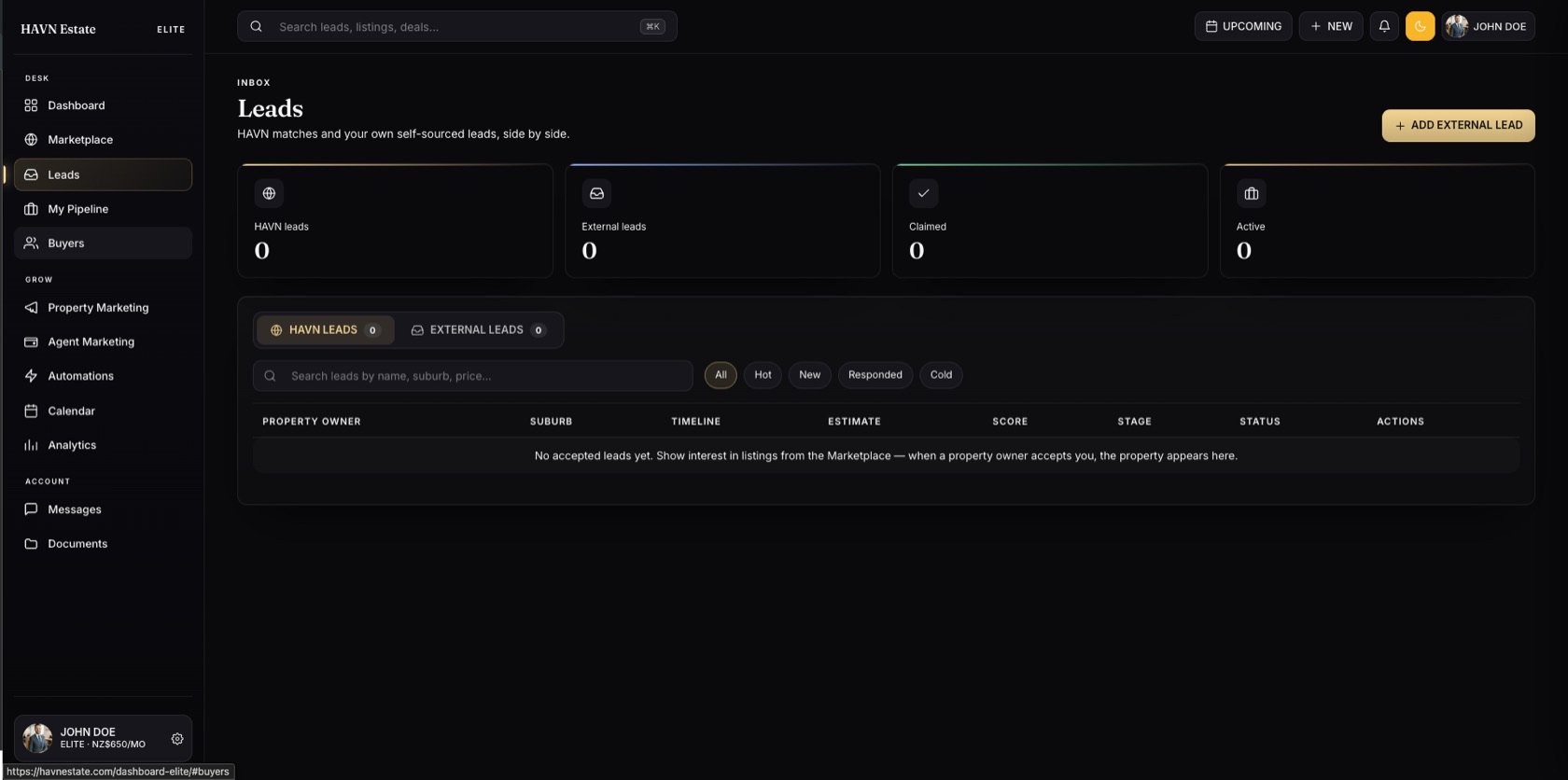Open Agent Marketing section
This screenshot has height=780, width=1568.
pos(103,342)
